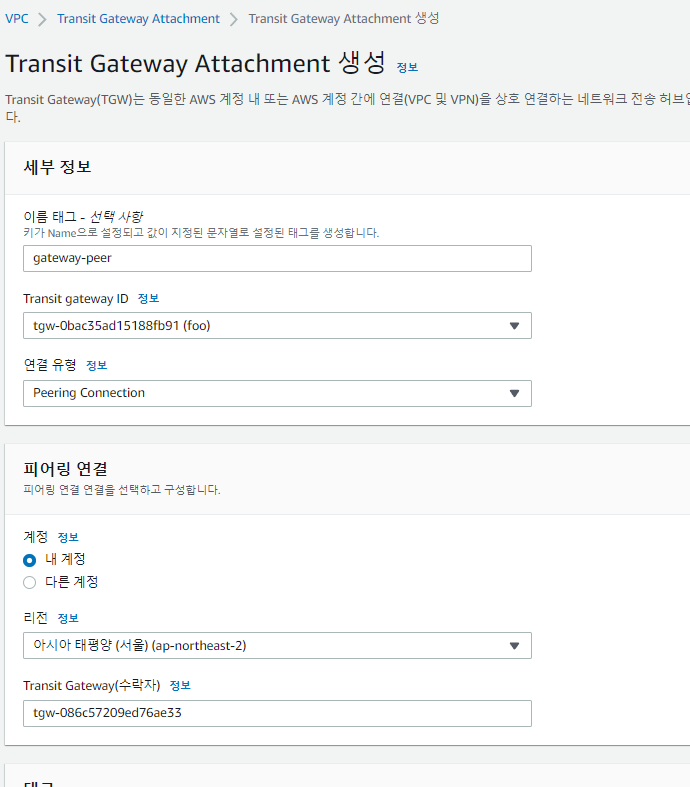Click the 정보 link beside the page title
Screen dimensions: 690x787
point(407,67)
